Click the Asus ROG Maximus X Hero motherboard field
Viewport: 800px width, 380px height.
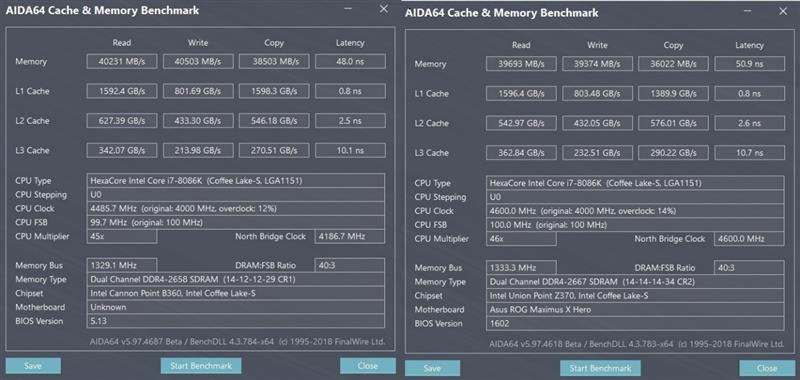click(635, 310)
